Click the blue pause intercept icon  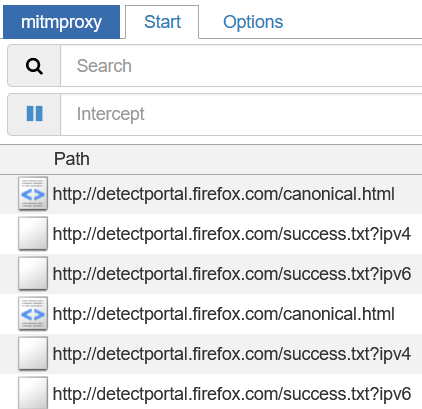tap(34, 114)
